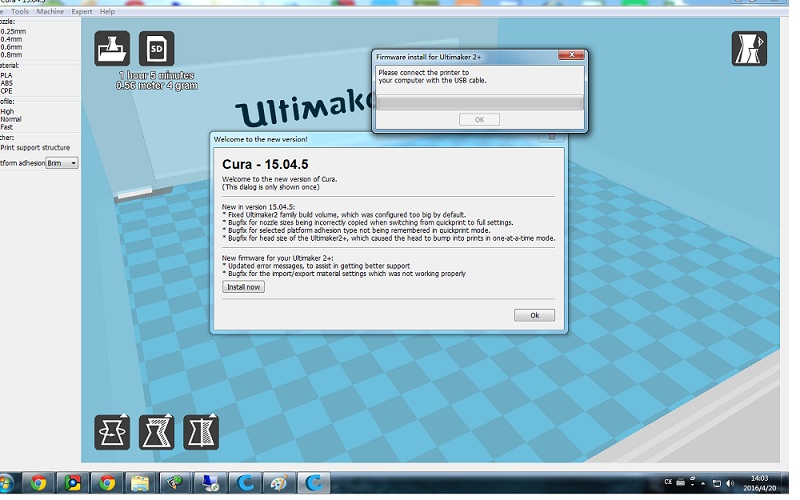Click the "1 hour 5 minutes" print time text
Screen dimensions: 800x500
coord(156,75)
